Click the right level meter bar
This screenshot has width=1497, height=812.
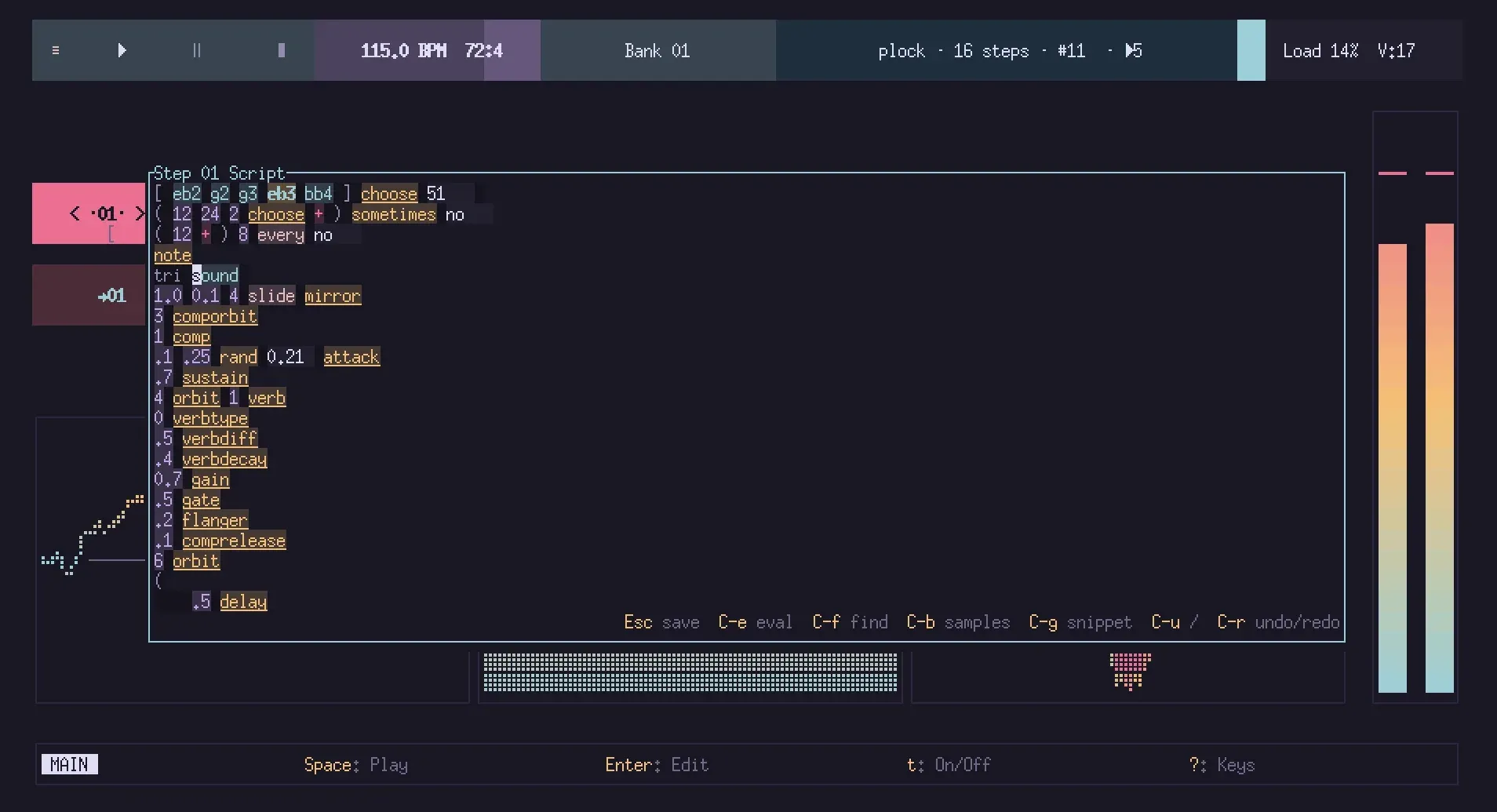pos(1440,458)
